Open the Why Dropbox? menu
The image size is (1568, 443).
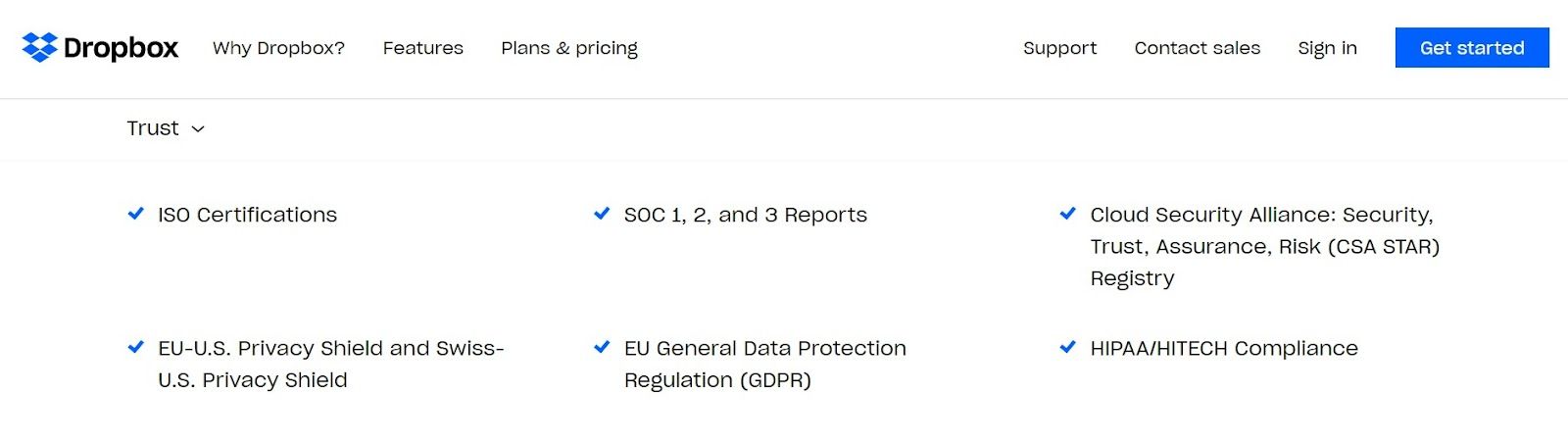click(278, 48)
